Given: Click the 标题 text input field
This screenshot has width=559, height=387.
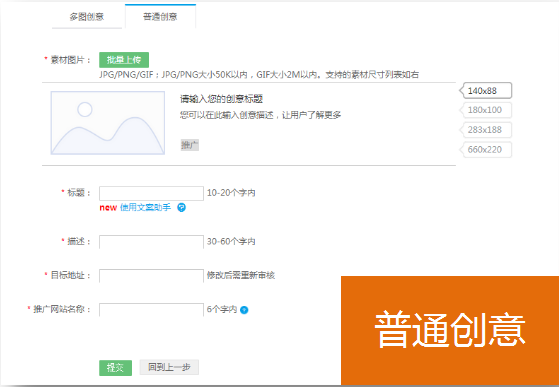Looking at the screenshot, I should pyautogui.click(x=151, y=193).
